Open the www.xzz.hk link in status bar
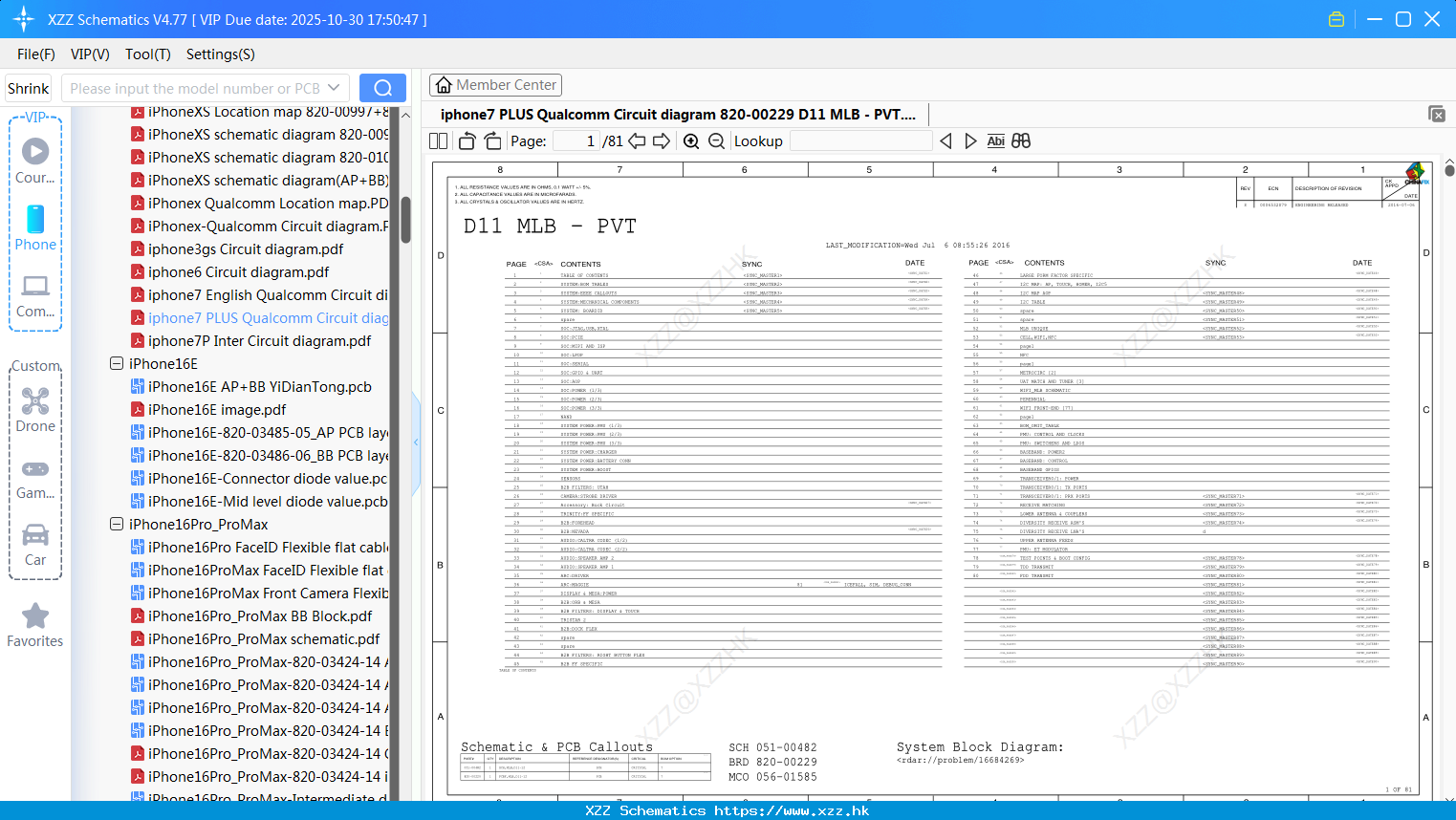 coord(792,810)
